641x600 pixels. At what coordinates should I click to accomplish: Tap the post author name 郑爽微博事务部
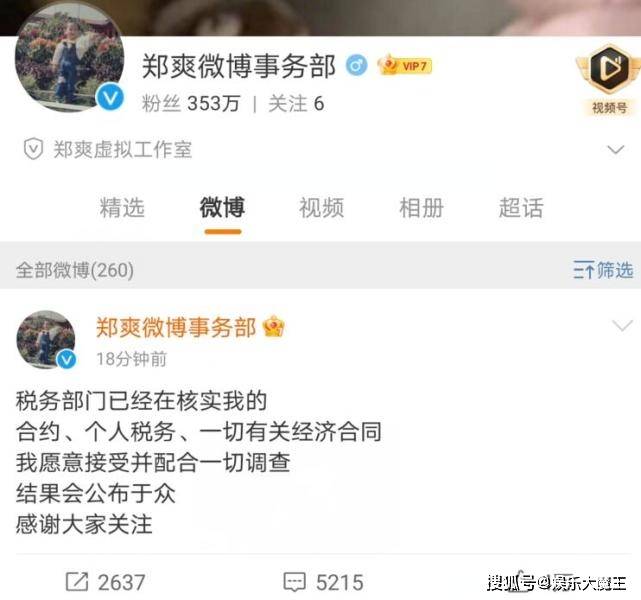point(176,328)
